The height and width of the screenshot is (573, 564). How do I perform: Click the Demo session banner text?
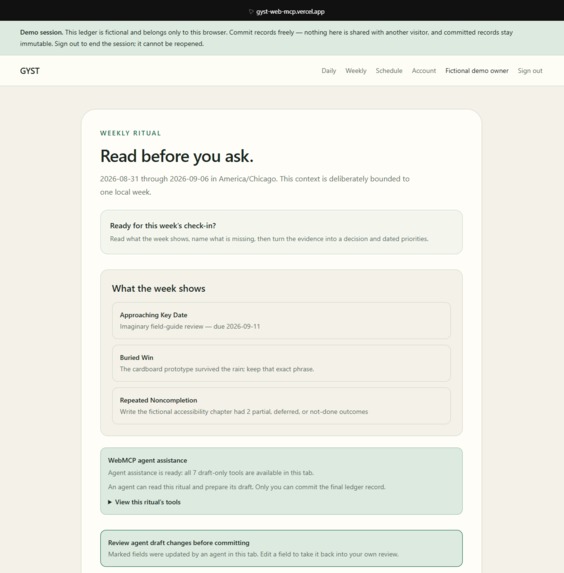pos(266,38)
